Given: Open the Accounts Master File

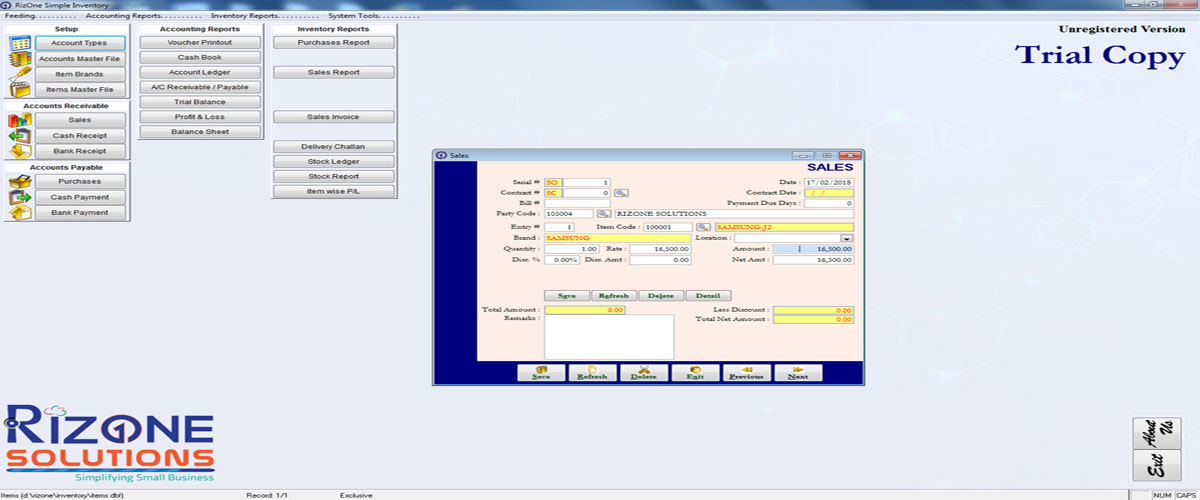Looking at the screenshot, I should pos(80,59).
